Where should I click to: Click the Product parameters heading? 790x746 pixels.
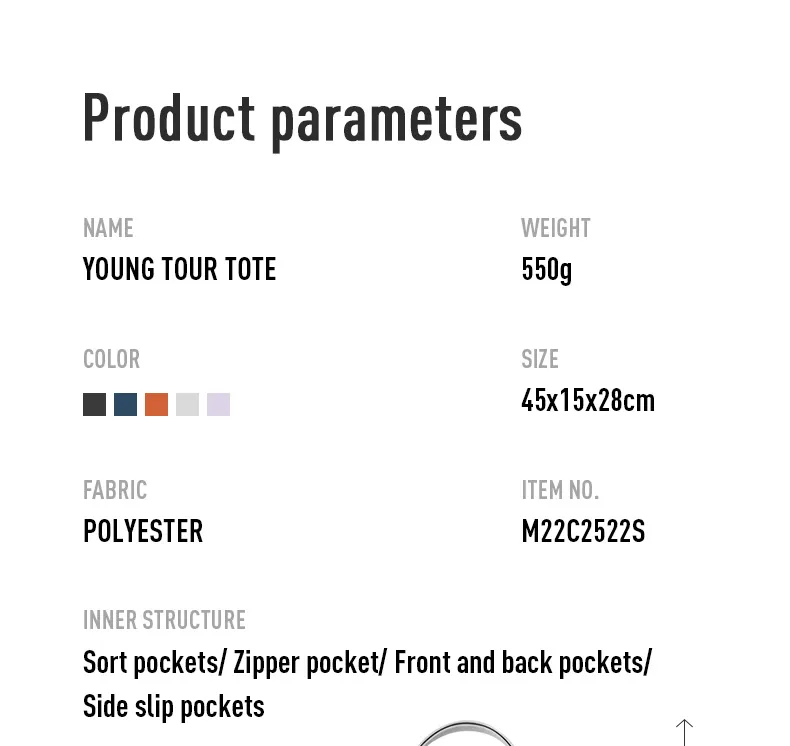point(302,121)
